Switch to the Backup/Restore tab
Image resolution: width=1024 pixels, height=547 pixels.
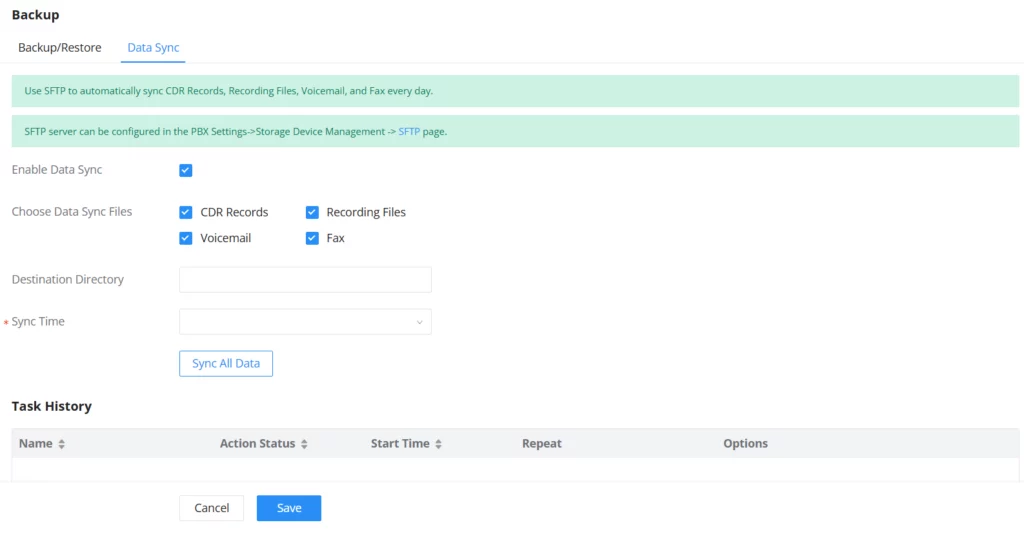(59, 48)
